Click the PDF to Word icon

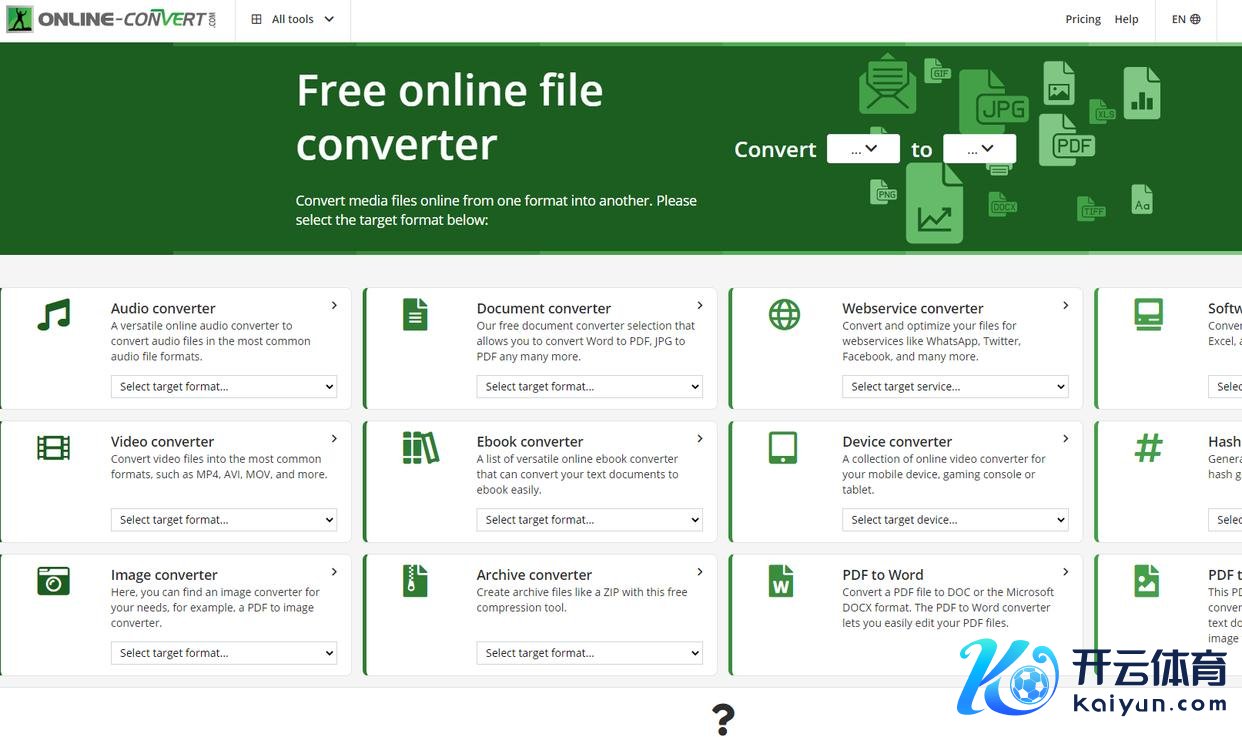click(781, 581)
